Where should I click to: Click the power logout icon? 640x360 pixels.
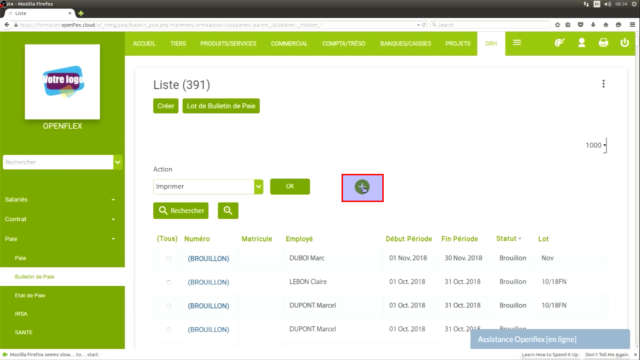click(x=624, y=42)
